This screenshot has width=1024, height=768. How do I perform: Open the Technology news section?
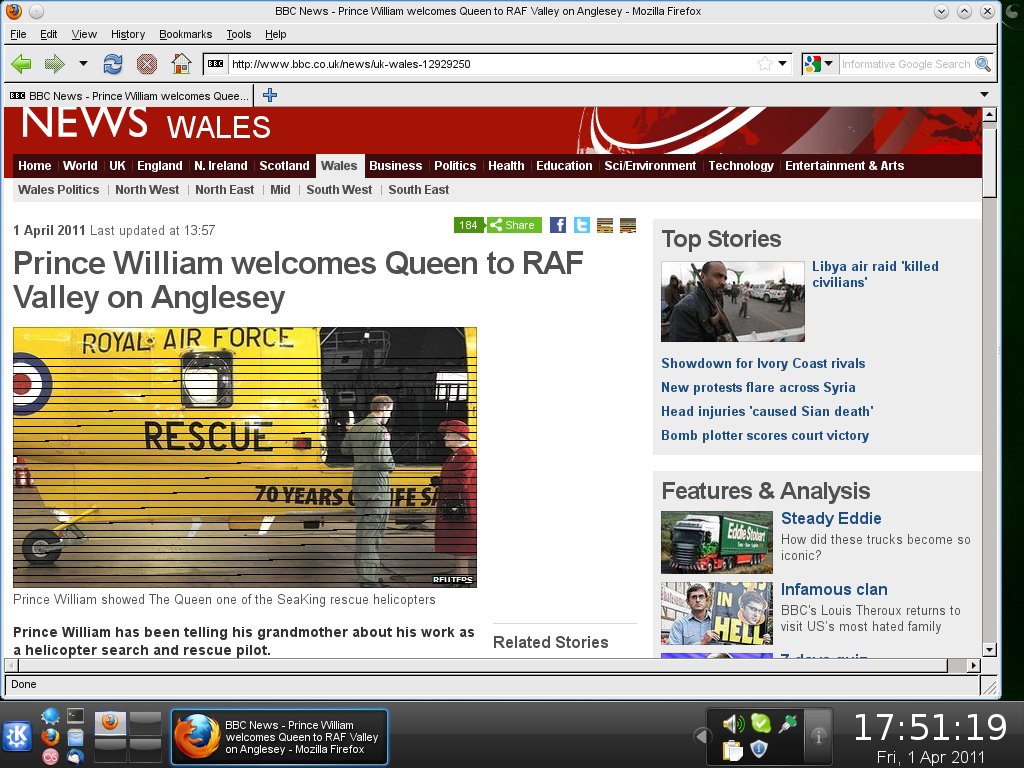click(x=741, y=166)
